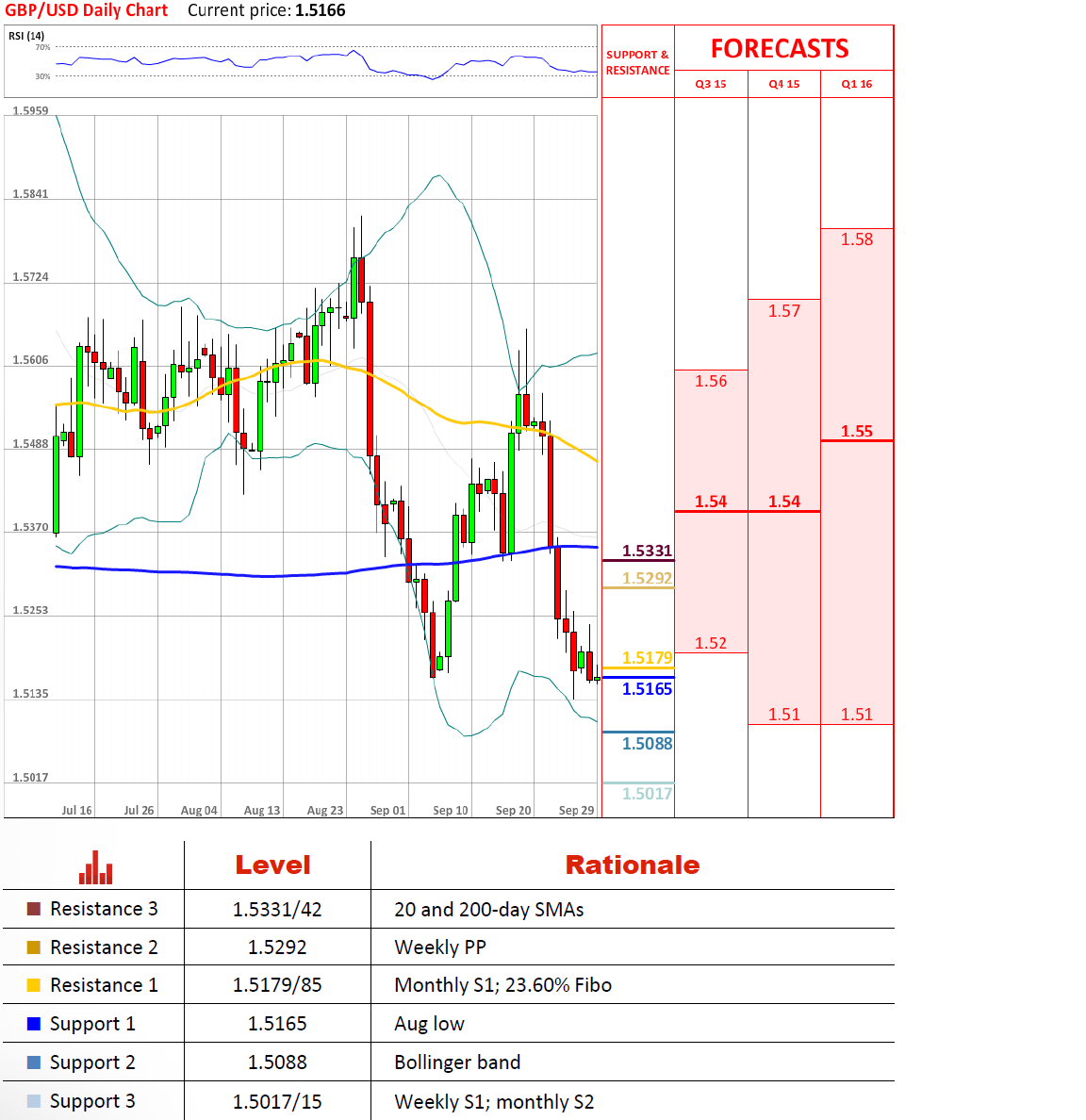The image size is (1086, 1120).
Task: Click the Q1 16 low forecast 1.51
Action: click(857, 715)
